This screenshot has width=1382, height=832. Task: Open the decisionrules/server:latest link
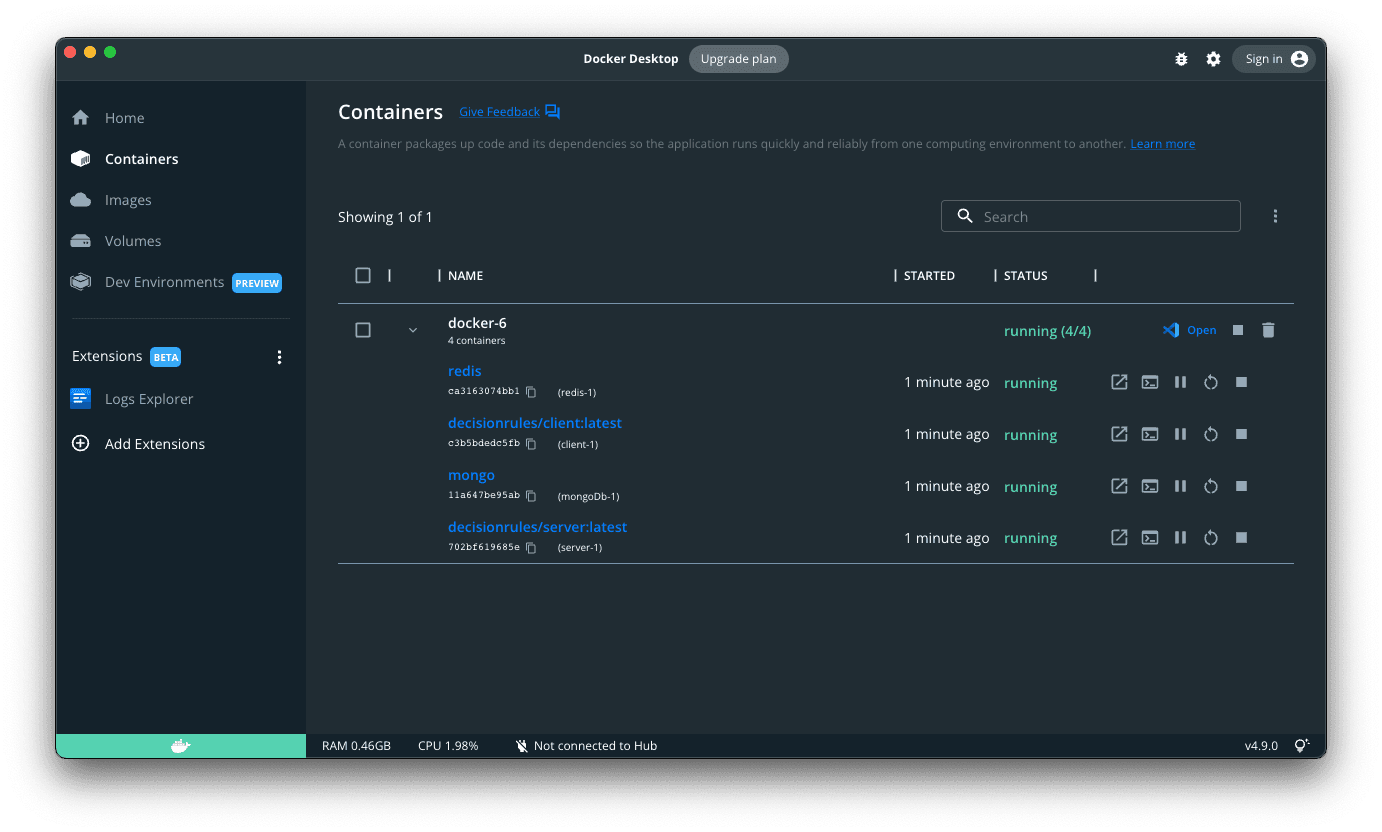pyautogui.click(x=537, y=527)
